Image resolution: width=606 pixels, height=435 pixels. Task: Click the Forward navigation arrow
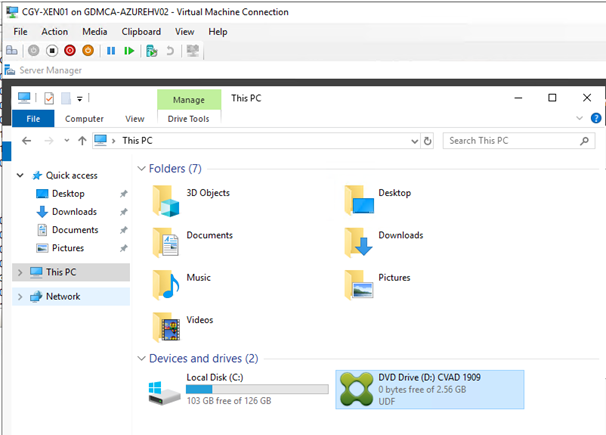tap(49, 141)
